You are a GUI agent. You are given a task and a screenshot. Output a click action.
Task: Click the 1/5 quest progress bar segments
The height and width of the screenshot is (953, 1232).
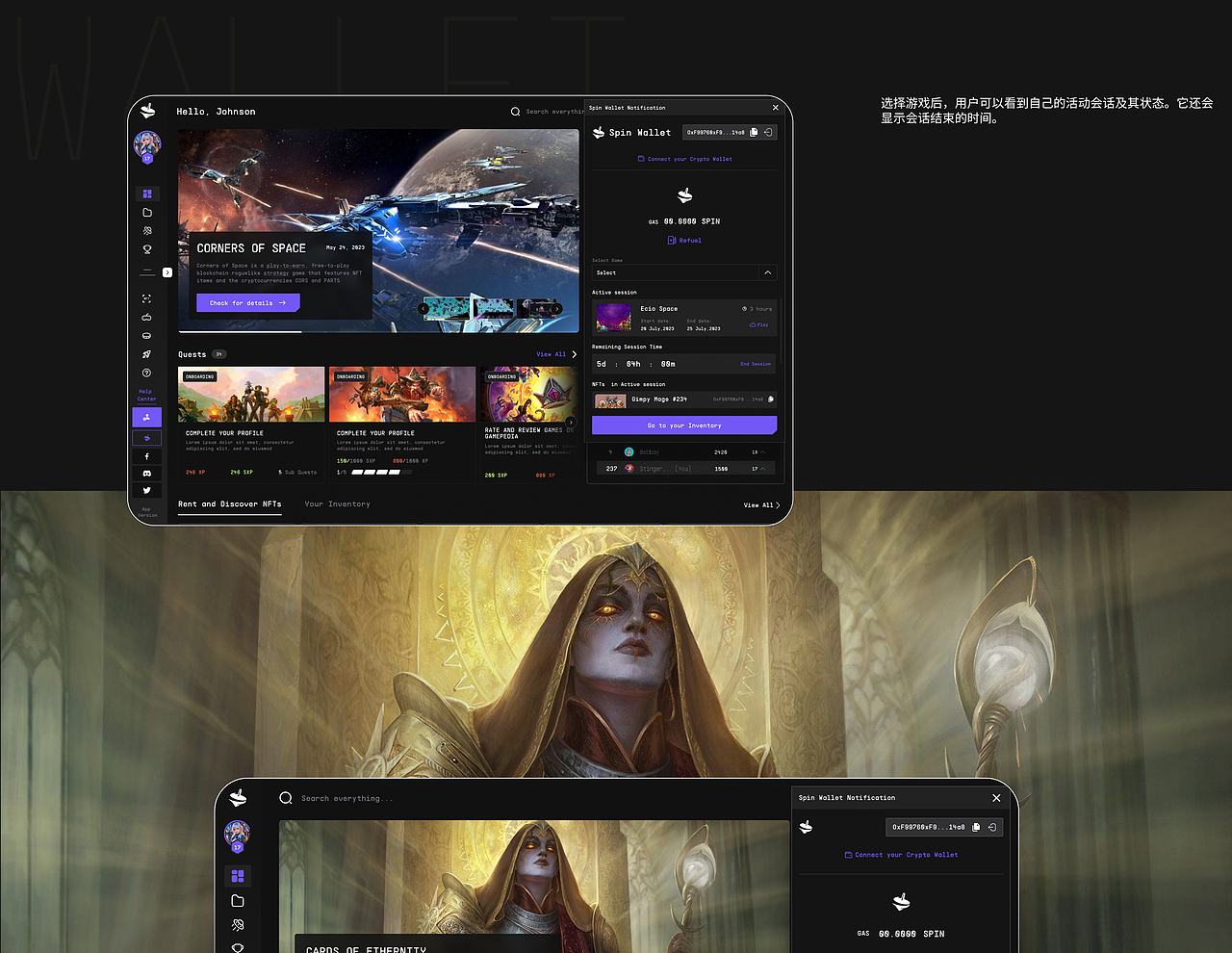pyautogui.click(x=382, y=473)
